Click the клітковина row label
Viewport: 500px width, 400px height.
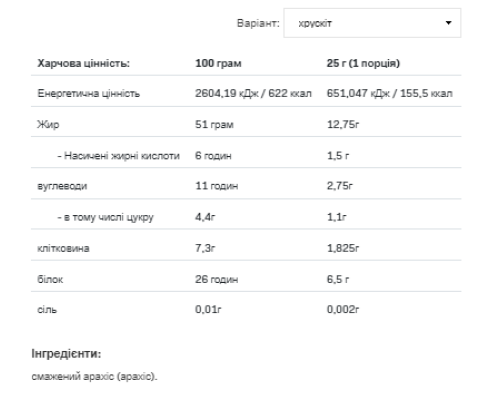[63, 248]
